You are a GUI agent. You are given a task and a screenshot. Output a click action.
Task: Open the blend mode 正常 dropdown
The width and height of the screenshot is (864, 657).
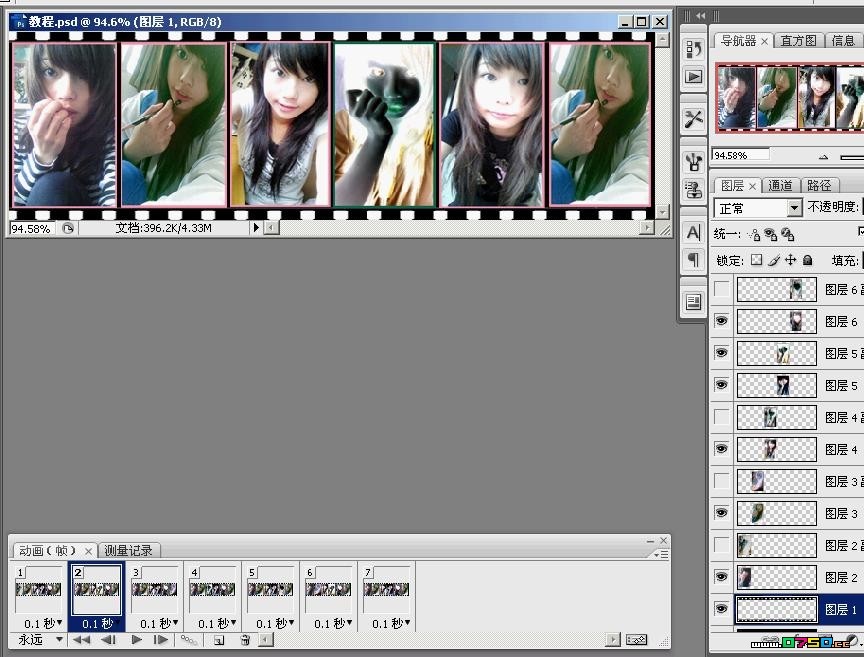[x=794, y=208]
